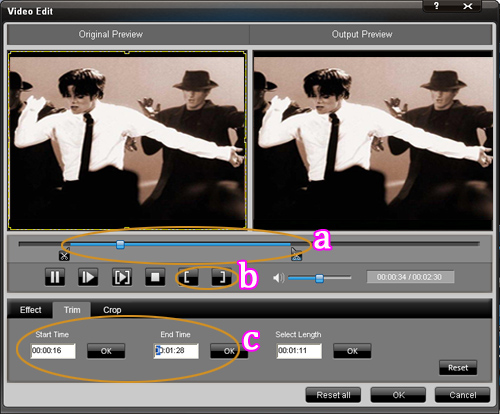Stop the video playback
This screenshot has width=500, height=414.
click(155, 277)
